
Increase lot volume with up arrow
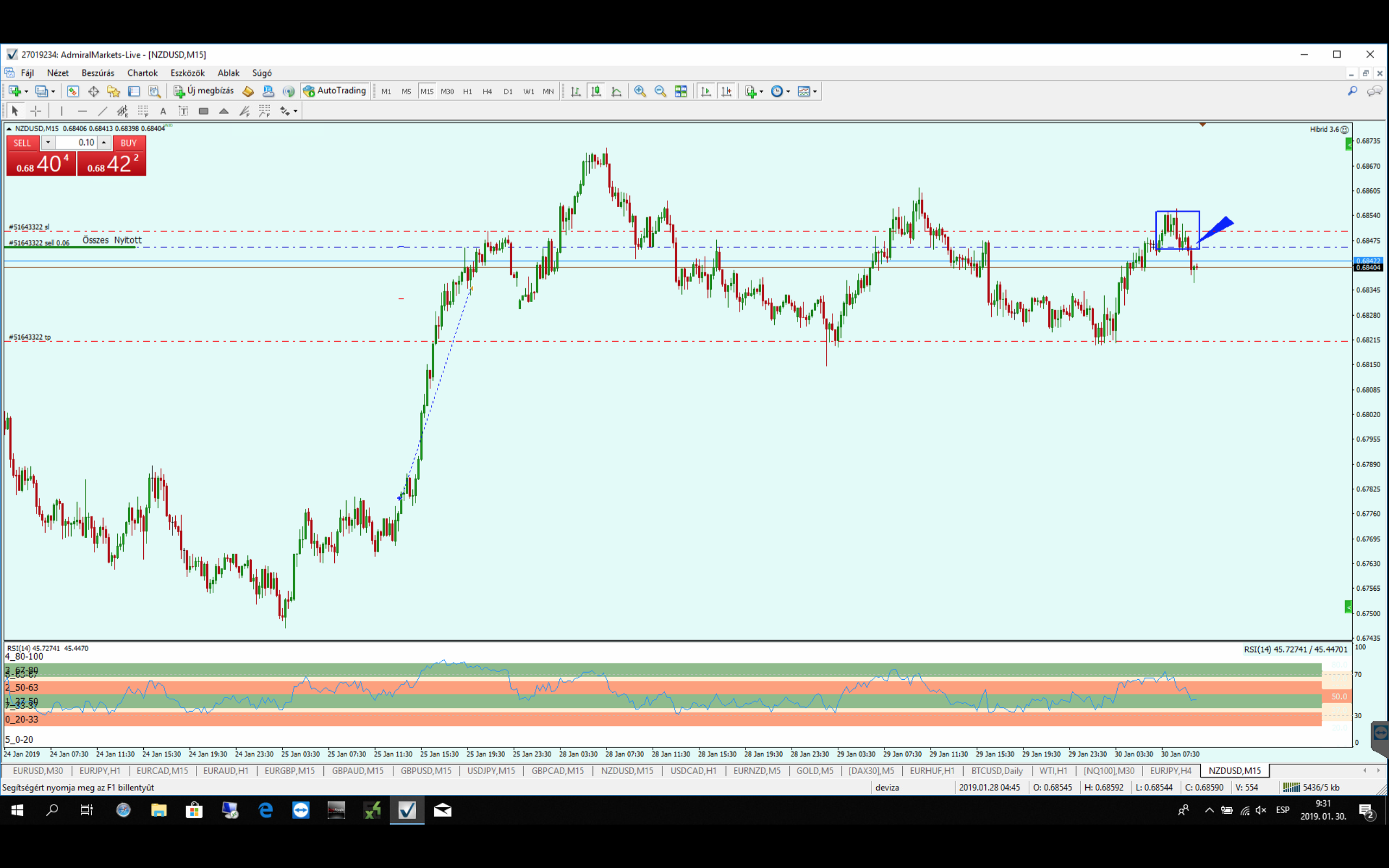[x=104, y=142]
